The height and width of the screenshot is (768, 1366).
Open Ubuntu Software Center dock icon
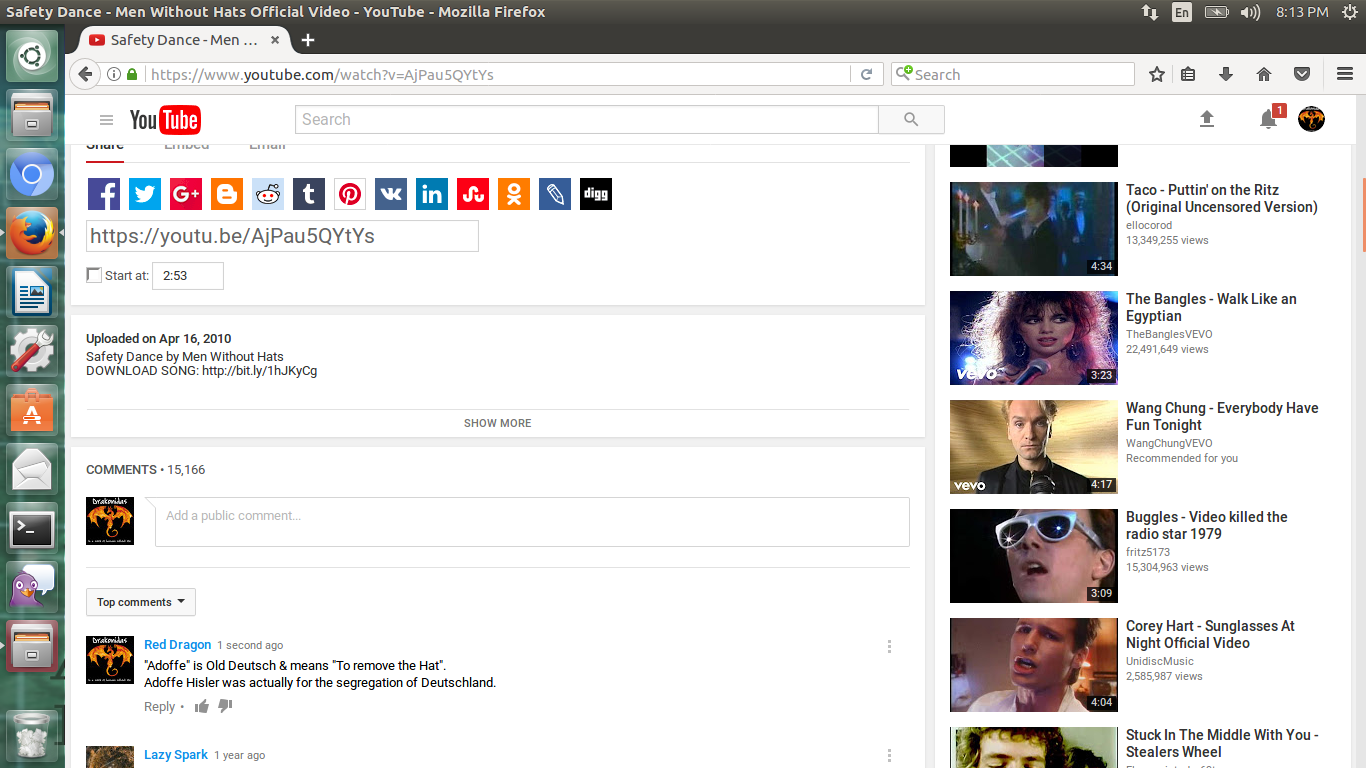(x=32, y=411)
